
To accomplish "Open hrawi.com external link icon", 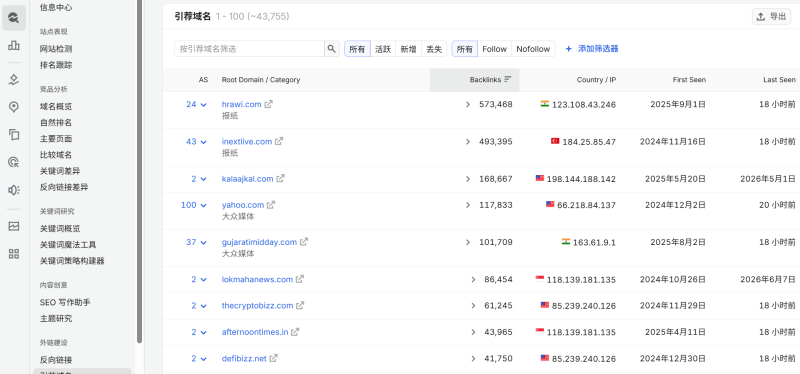I will pyautogui.click(x=268, y=104).
